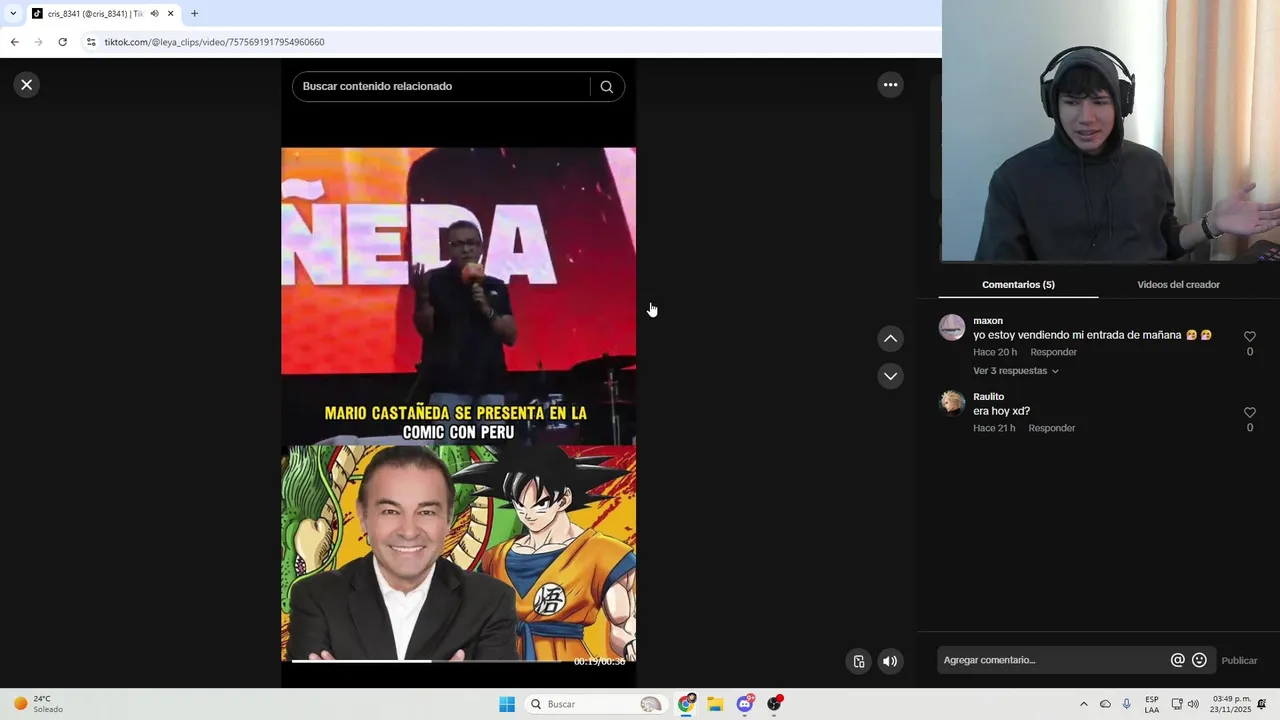Open the browser tab search dropdown
Viewport: 1280px width, 720px height.
coord(12,13)
